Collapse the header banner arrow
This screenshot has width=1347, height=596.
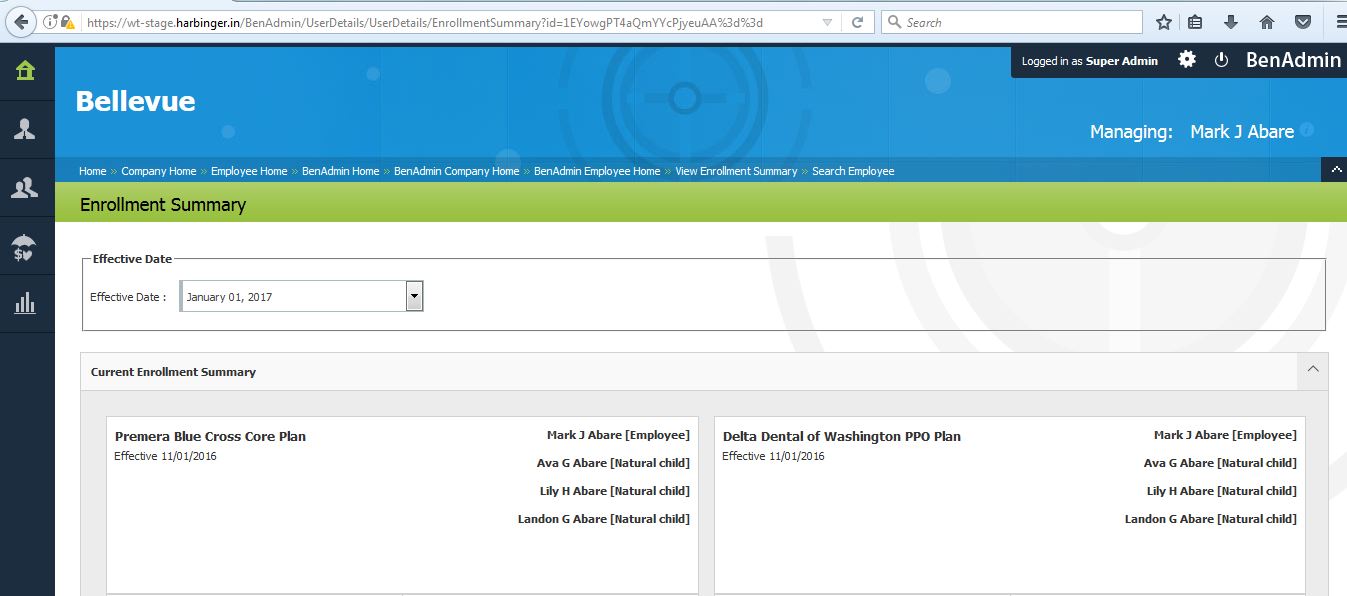[1336, 170]
